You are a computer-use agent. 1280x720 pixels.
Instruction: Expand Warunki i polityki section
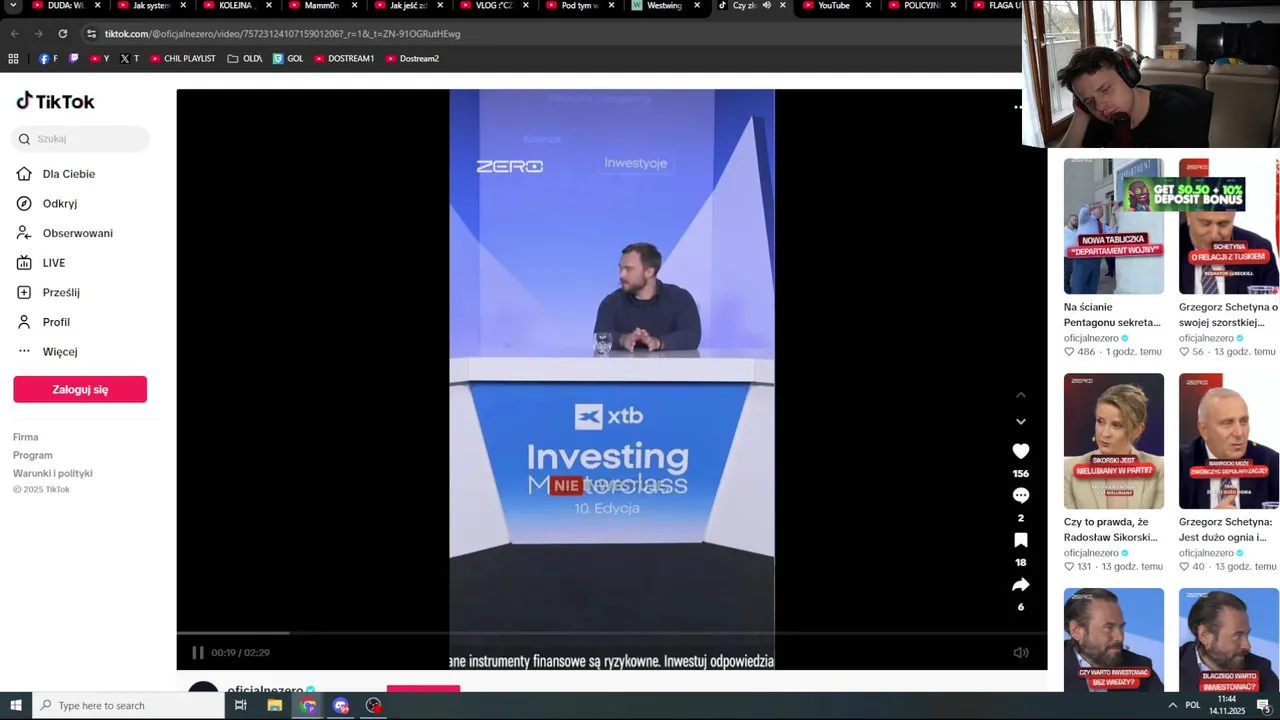coord(53,473)
